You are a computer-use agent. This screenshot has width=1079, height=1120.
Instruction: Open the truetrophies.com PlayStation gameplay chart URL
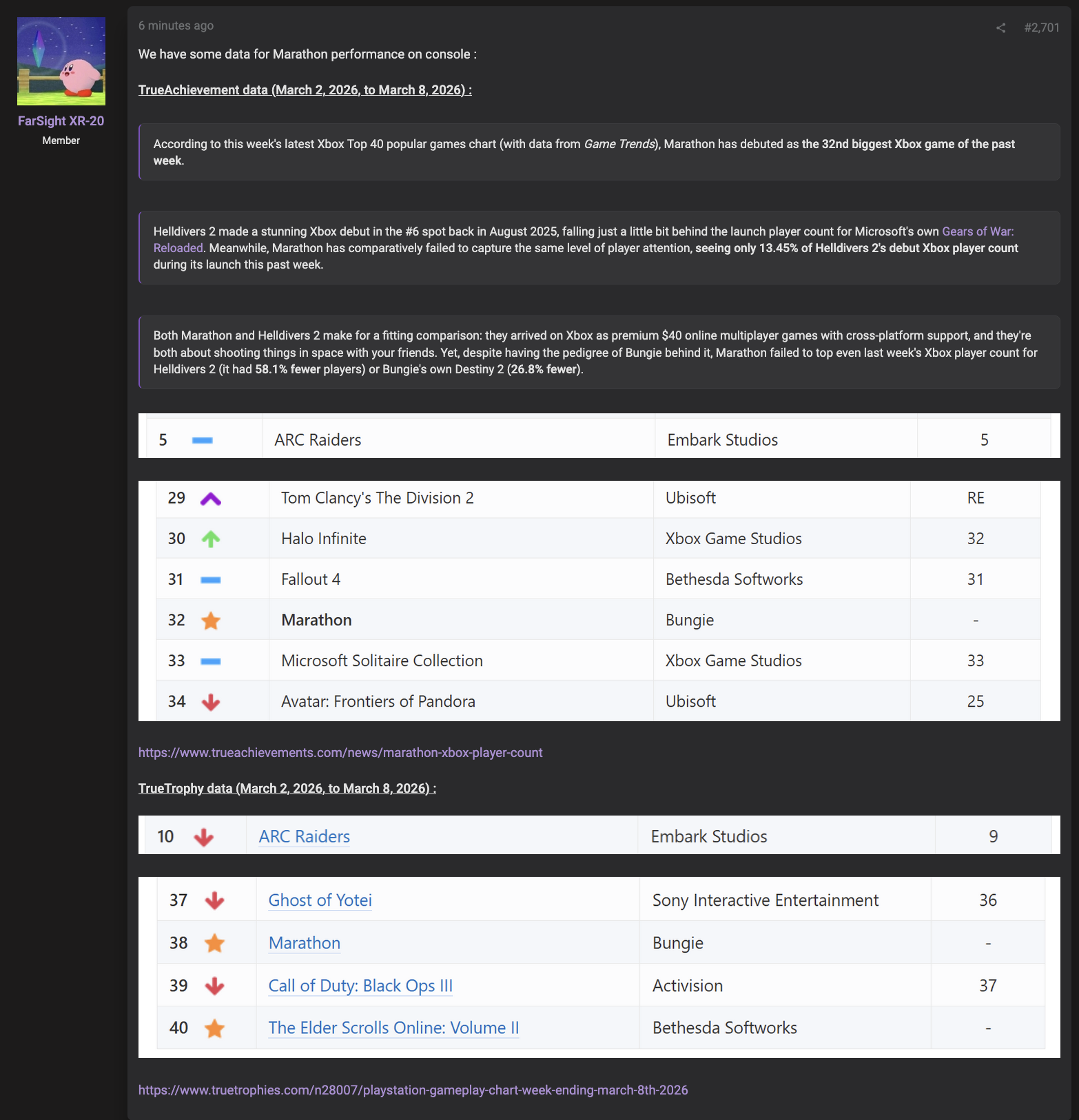point(413,1090)
